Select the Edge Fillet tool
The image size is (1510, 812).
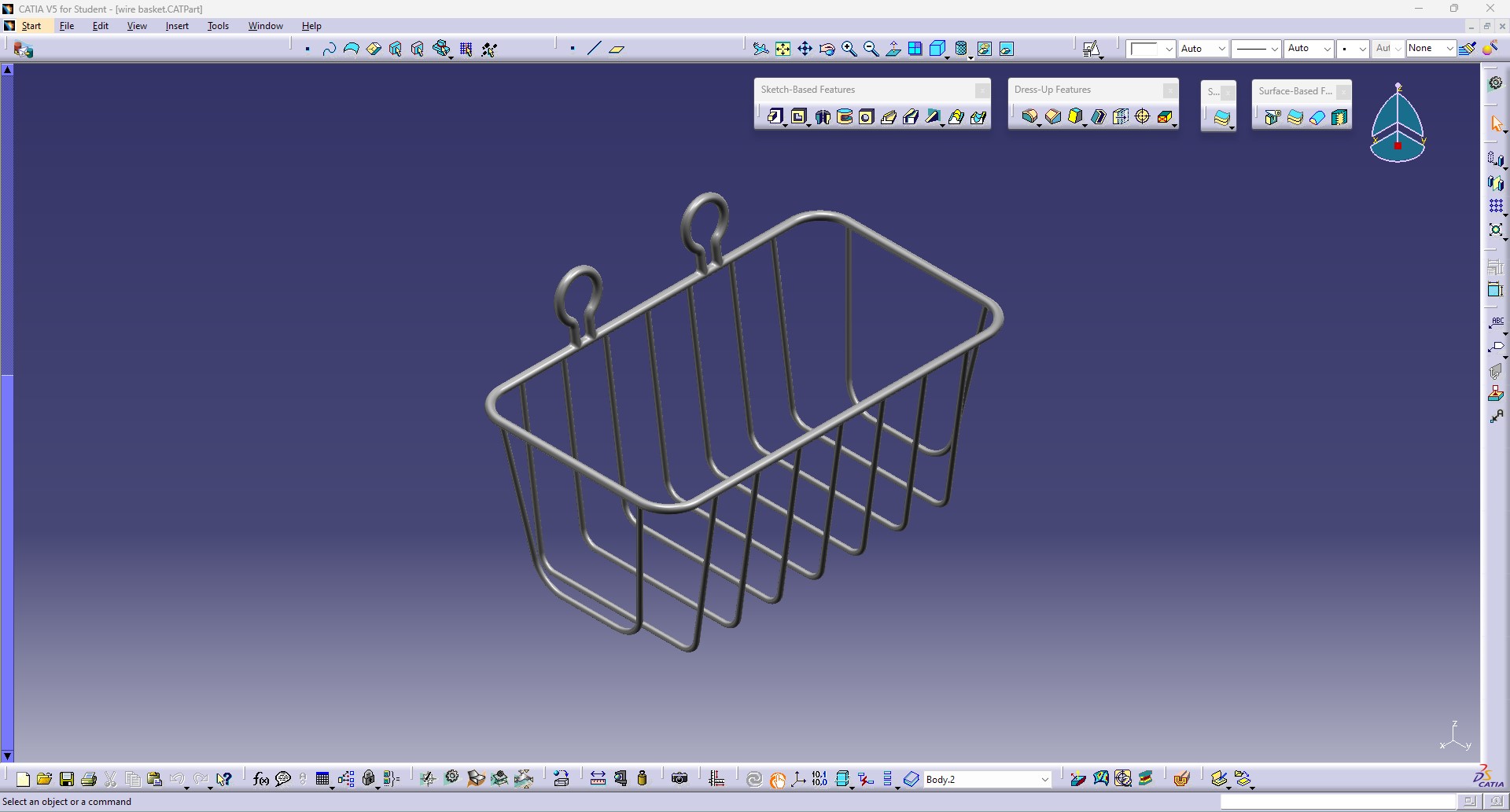click(1029, 117)
